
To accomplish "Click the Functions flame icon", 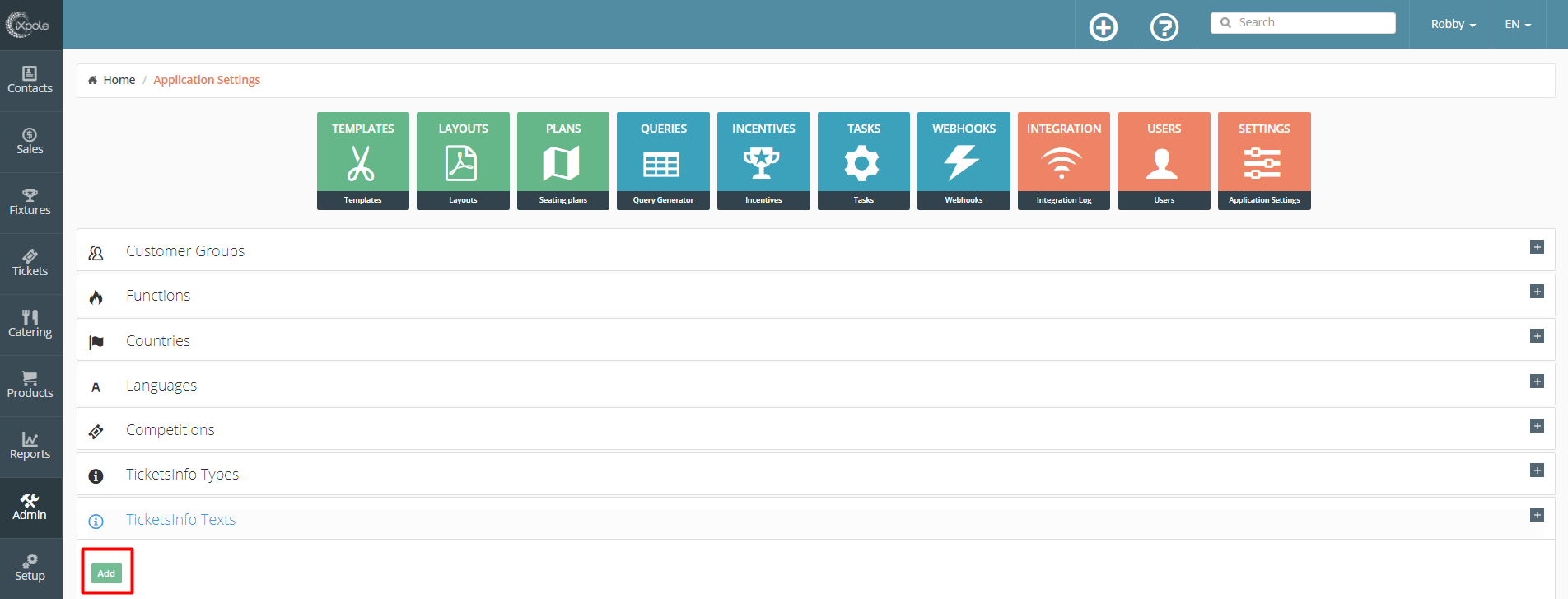I will (x=96, y=297).
